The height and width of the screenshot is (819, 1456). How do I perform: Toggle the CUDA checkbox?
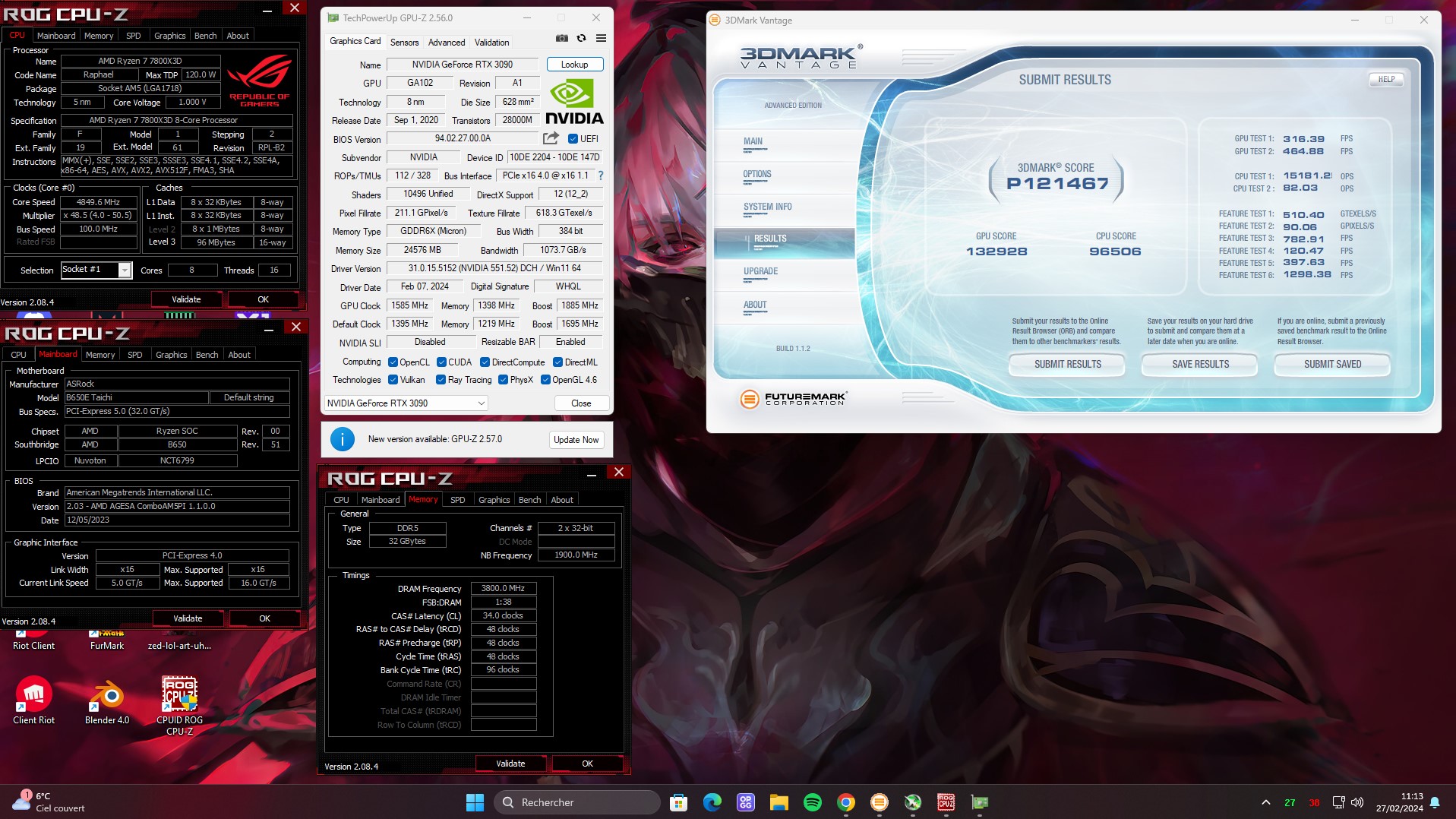(441, 362)
